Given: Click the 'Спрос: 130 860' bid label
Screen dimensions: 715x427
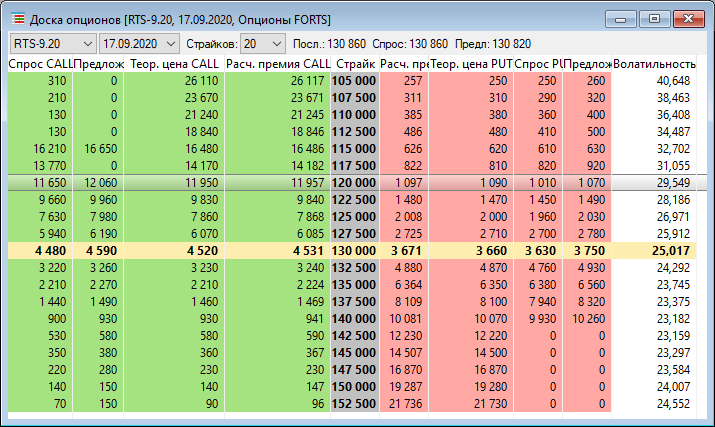Looking at the screenshot, I should pos(410,44).
